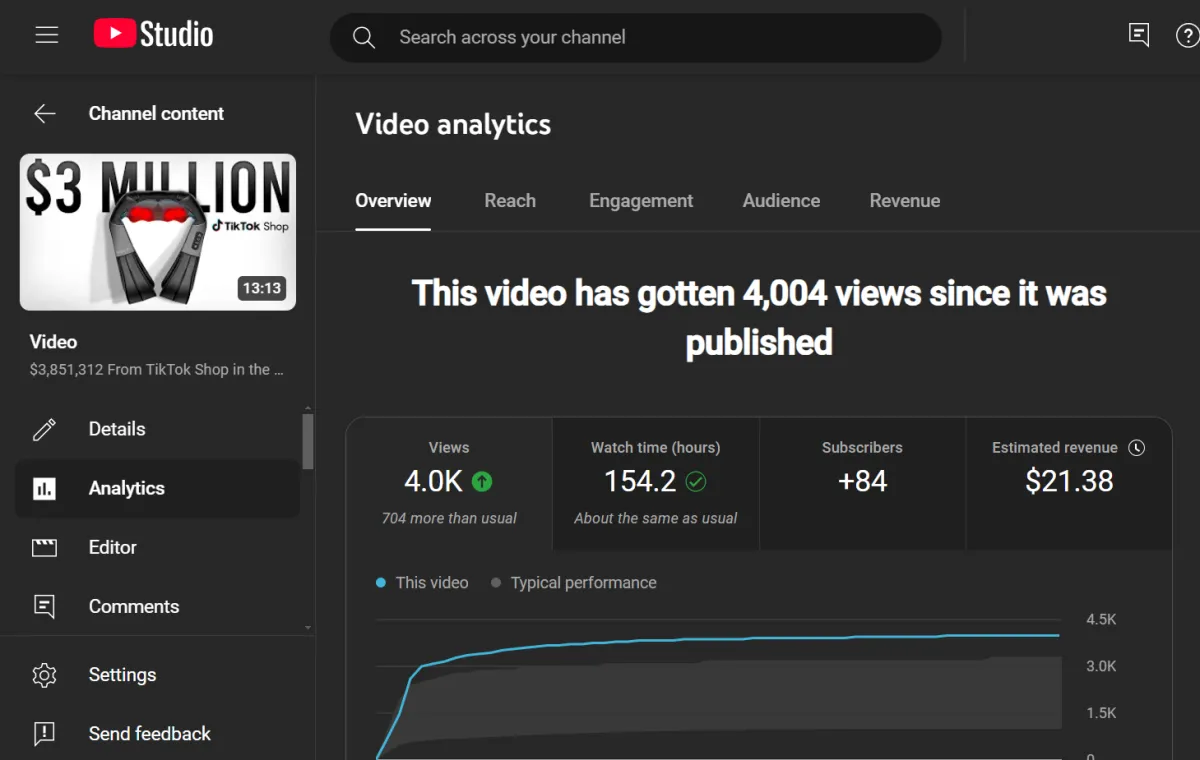The image size is (1200, 760).
Task: Click the 4.5K axis label
Action: pos(1102,620)
